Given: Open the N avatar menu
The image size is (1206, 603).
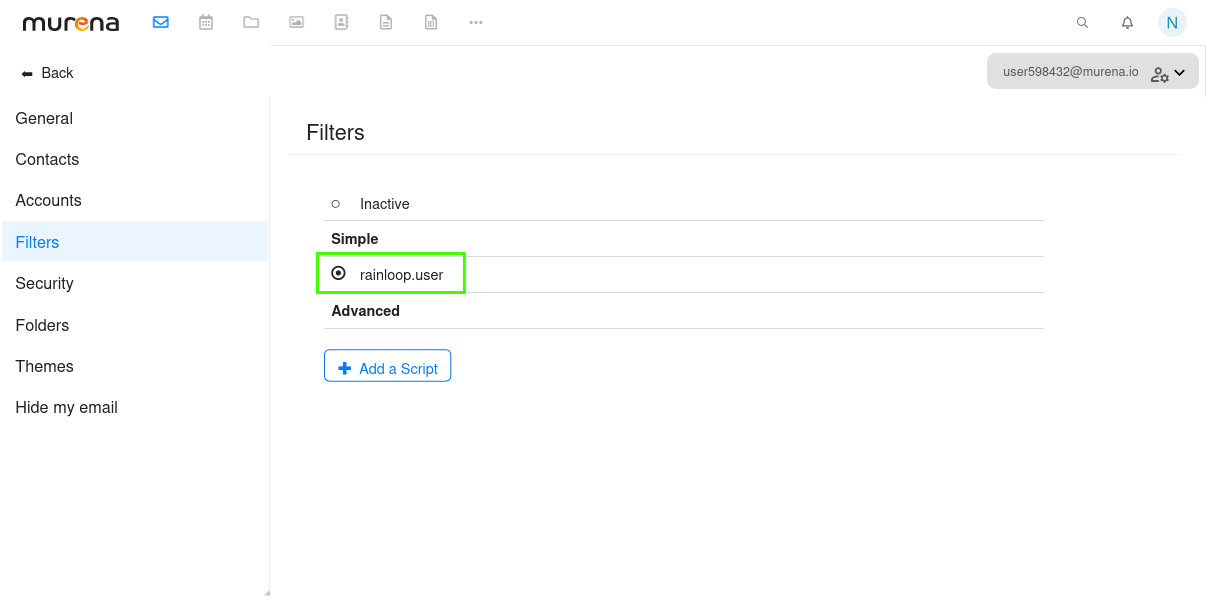Looking at the screenshot, I should click(1172, 21).
